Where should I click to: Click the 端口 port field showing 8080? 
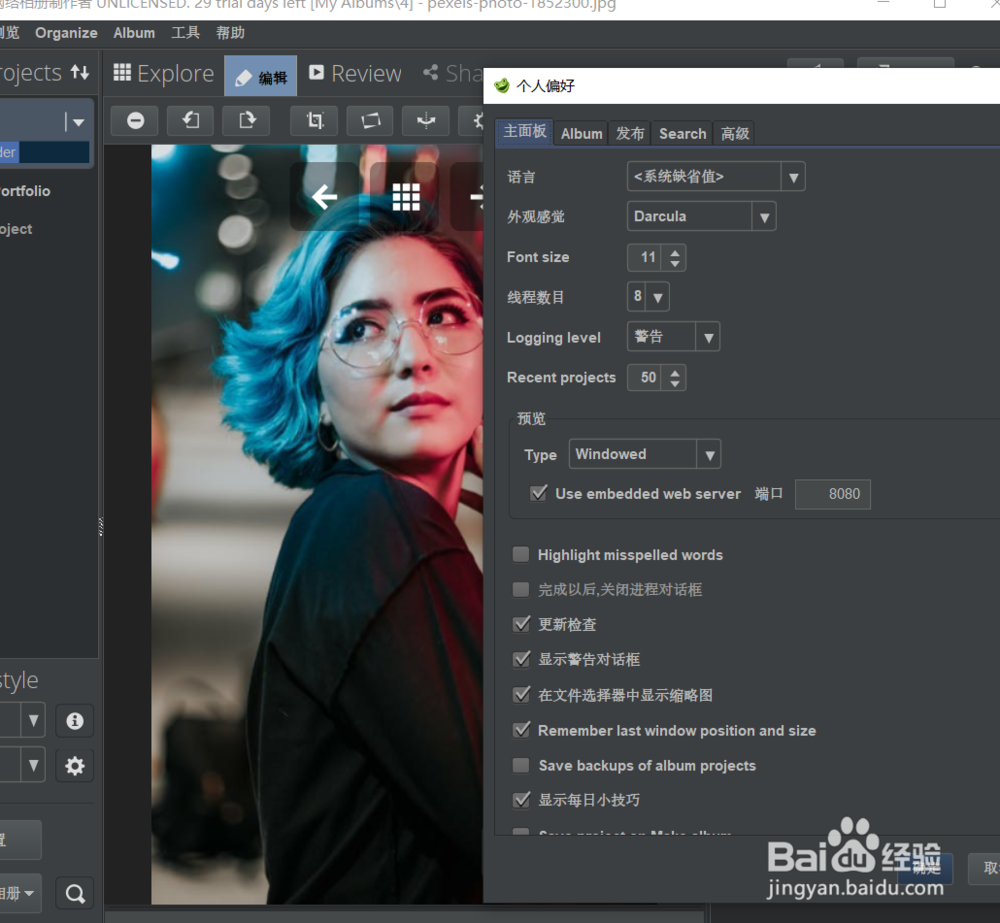pos(832,494)
